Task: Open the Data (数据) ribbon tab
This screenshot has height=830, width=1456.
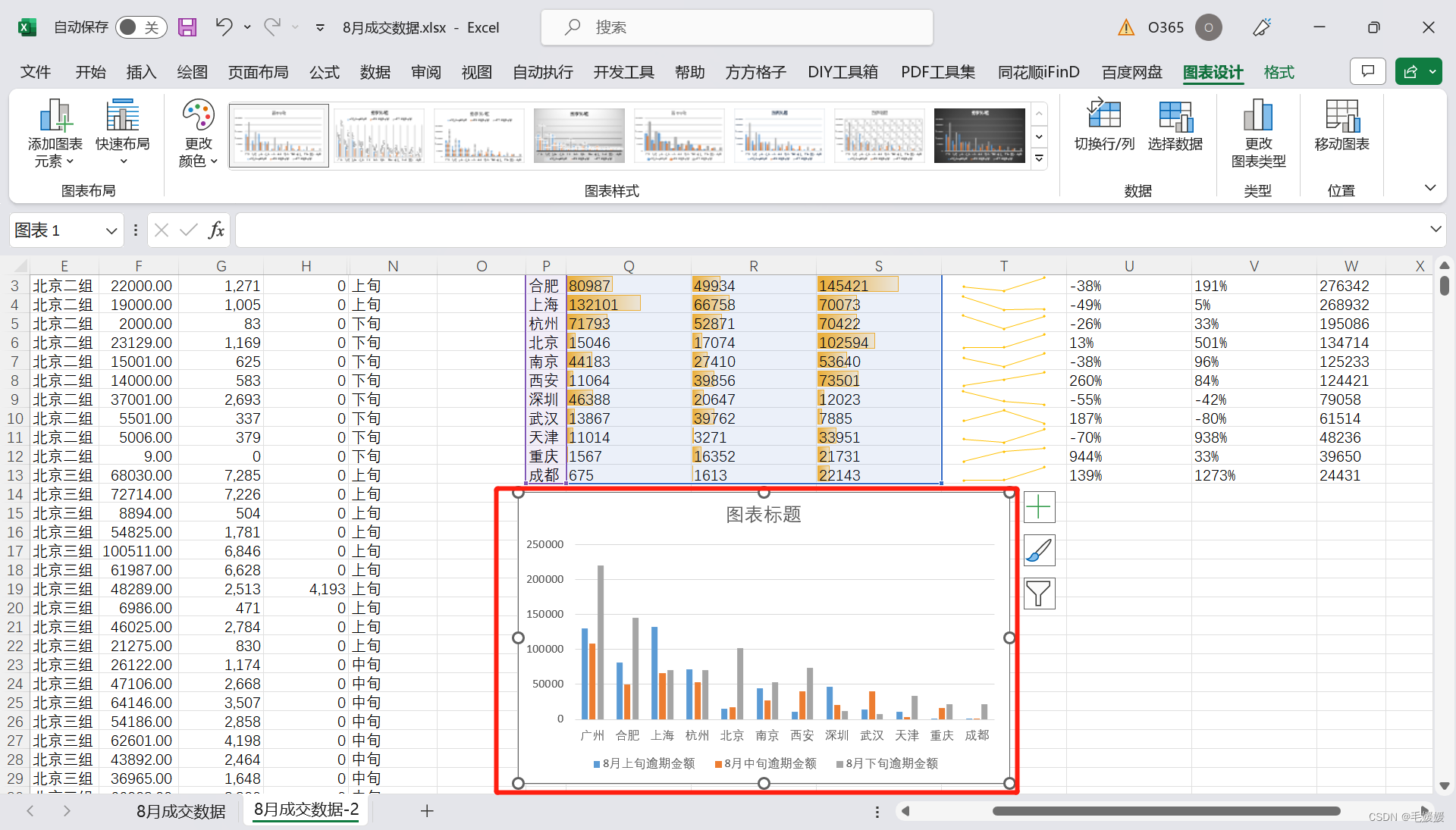Action: point(375,72)
